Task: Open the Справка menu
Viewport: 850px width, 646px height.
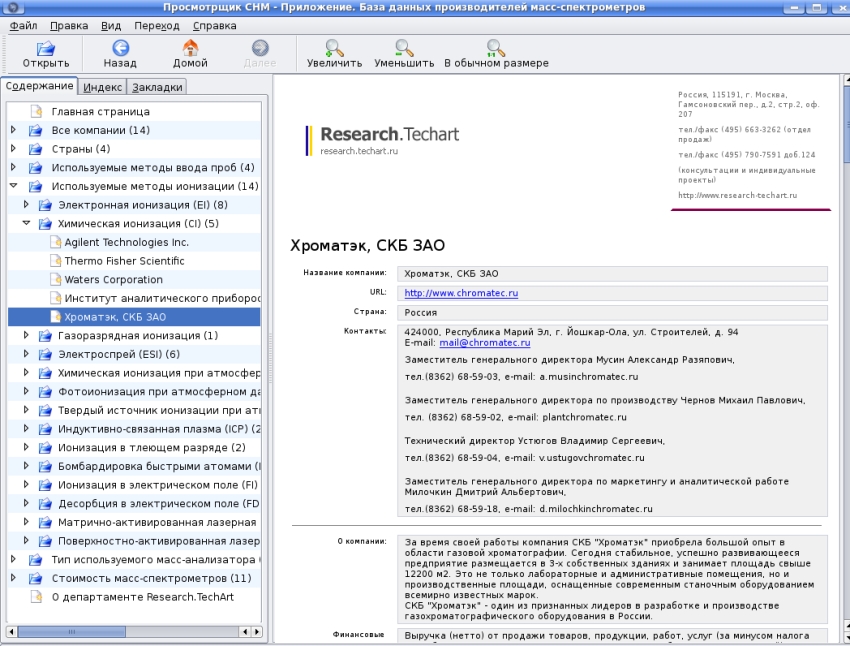Action: point(215,25)
